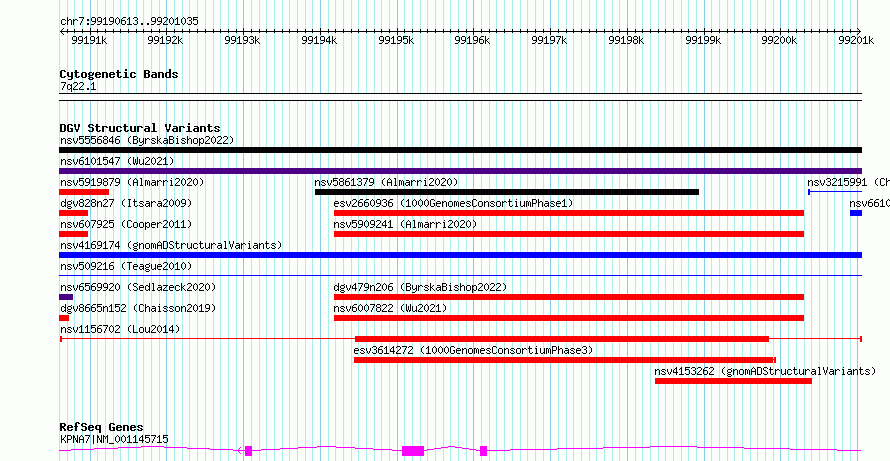Click the nsv5556846 (ByrskaBishop2022) label

pos(147,140)
